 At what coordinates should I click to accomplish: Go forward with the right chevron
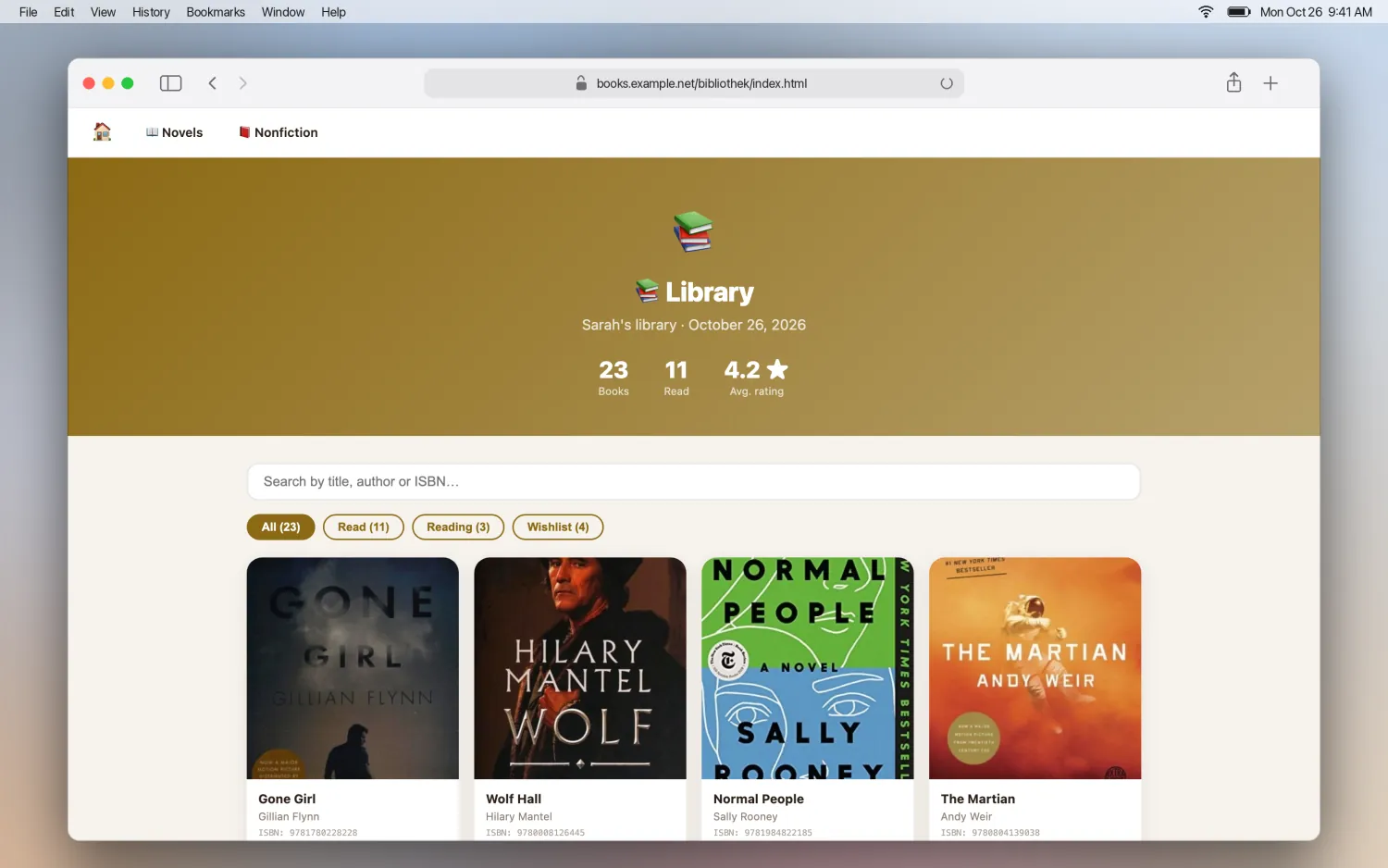pos(243,83)
